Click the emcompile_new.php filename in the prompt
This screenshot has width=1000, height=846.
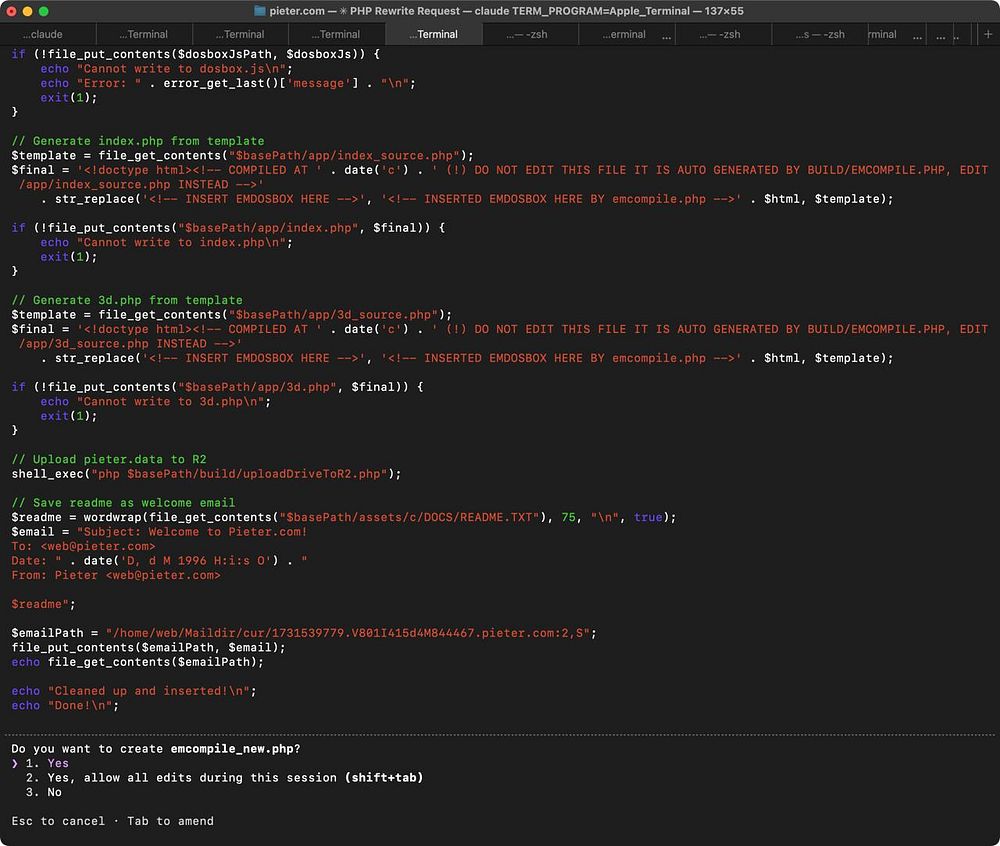click(231, 748)
